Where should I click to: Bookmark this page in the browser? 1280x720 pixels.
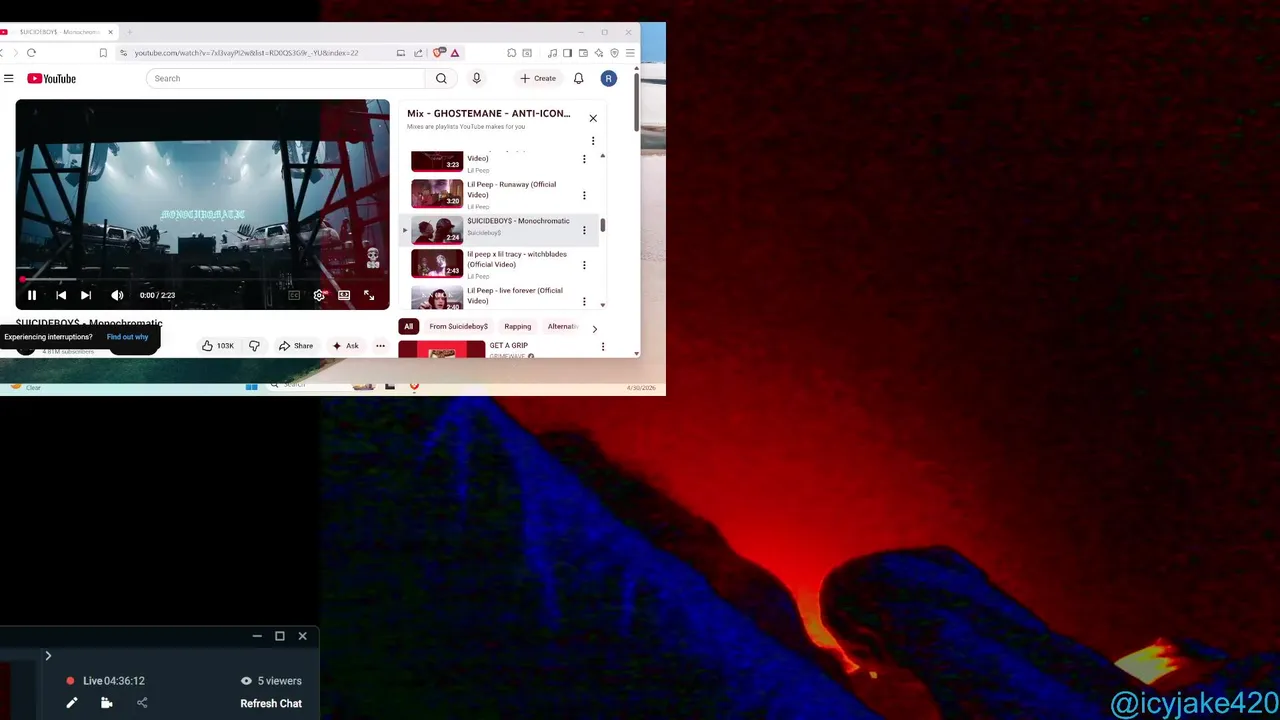coord(103,53)
